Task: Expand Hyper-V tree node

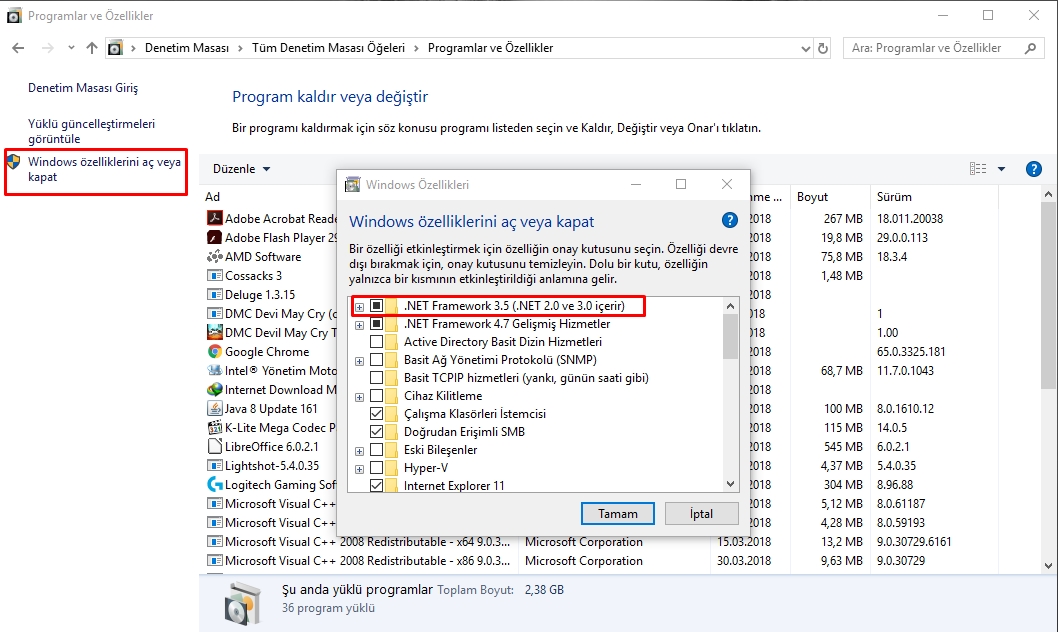Action: pos(360,469)
